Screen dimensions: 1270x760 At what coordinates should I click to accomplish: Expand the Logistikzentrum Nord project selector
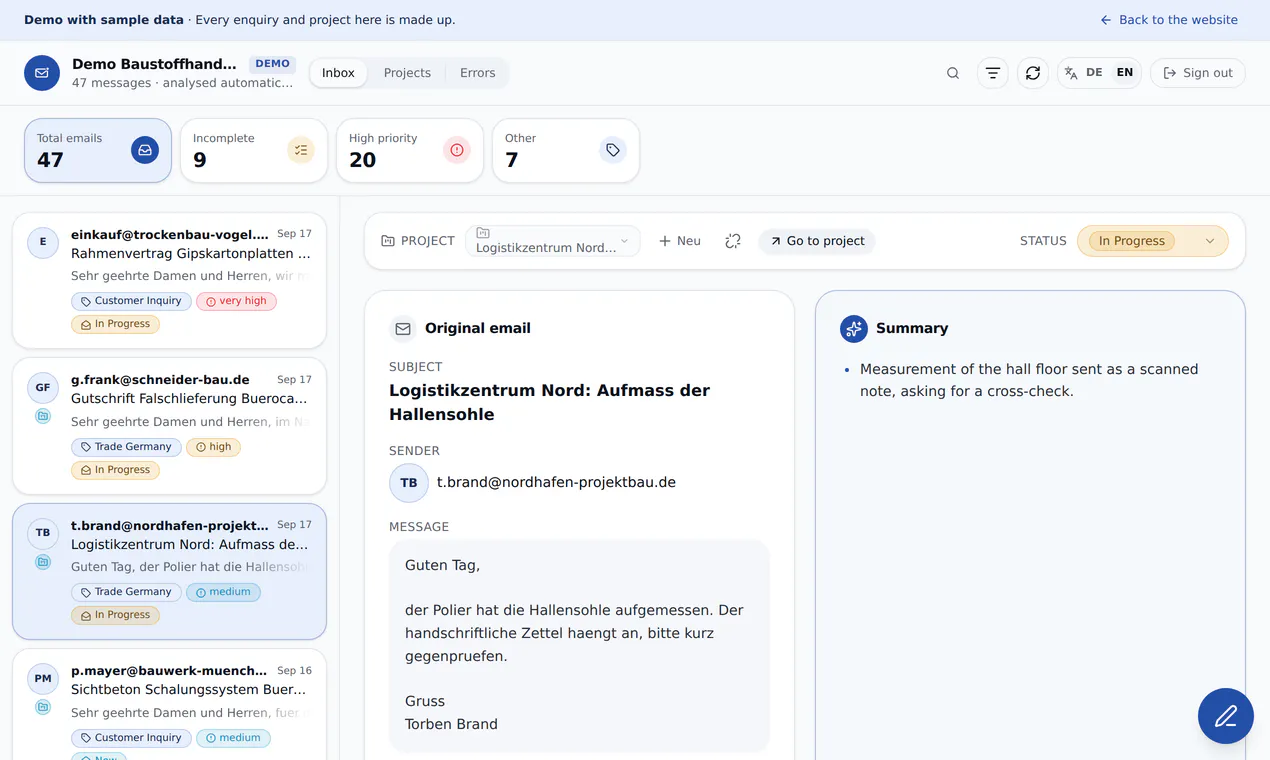[552, 241]
